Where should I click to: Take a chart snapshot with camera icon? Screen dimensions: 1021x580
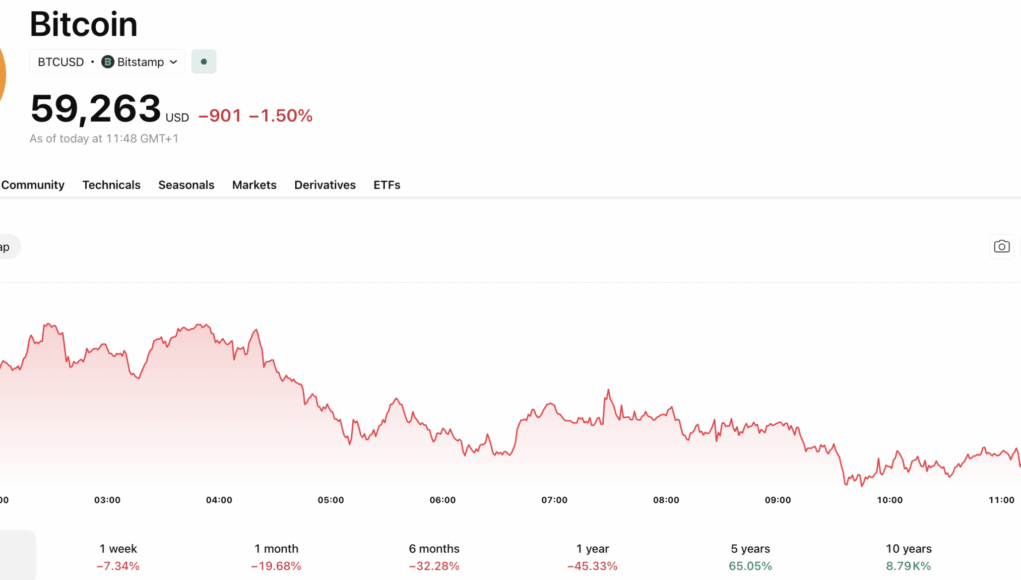(1001, 247)
